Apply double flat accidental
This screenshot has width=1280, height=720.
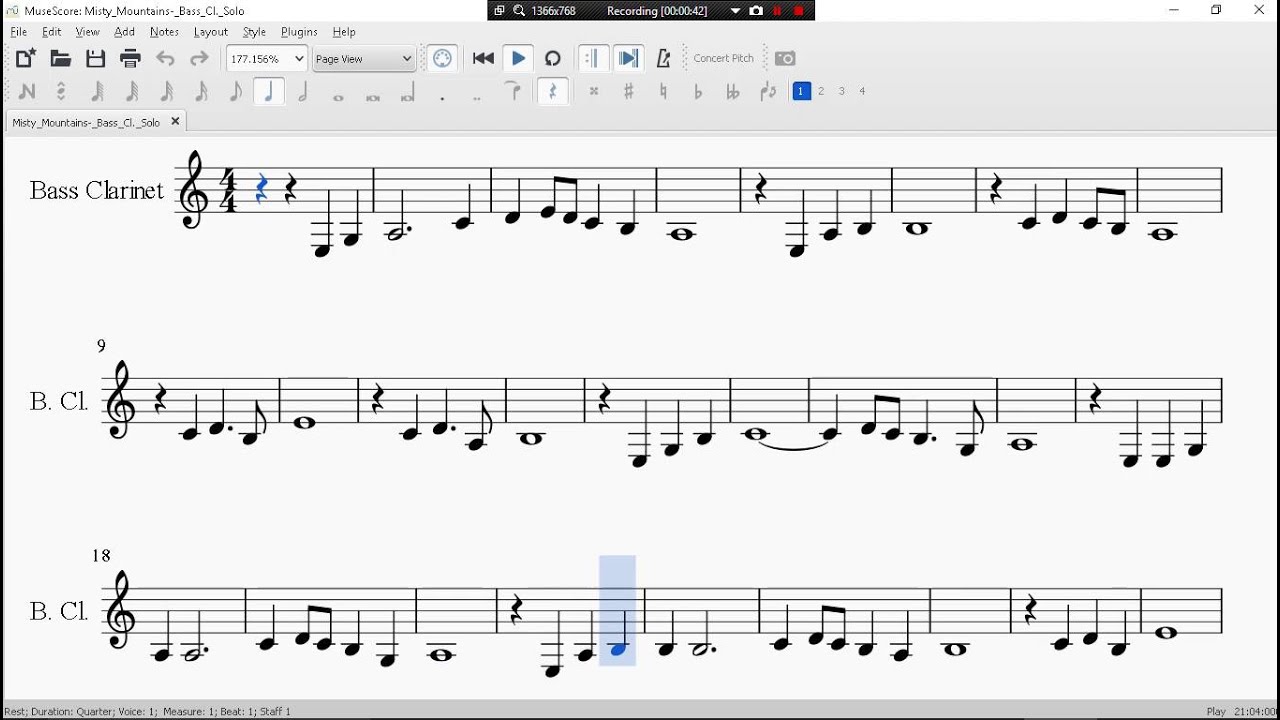click(x=733, y=91)
